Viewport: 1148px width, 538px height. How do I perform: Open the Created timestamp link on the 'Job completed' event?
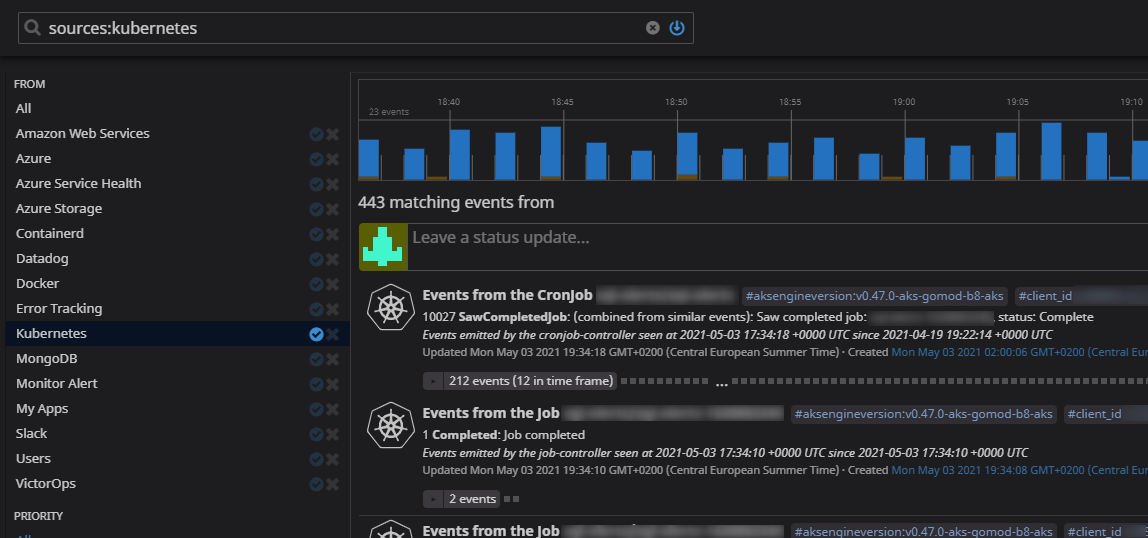point(1019,469)
